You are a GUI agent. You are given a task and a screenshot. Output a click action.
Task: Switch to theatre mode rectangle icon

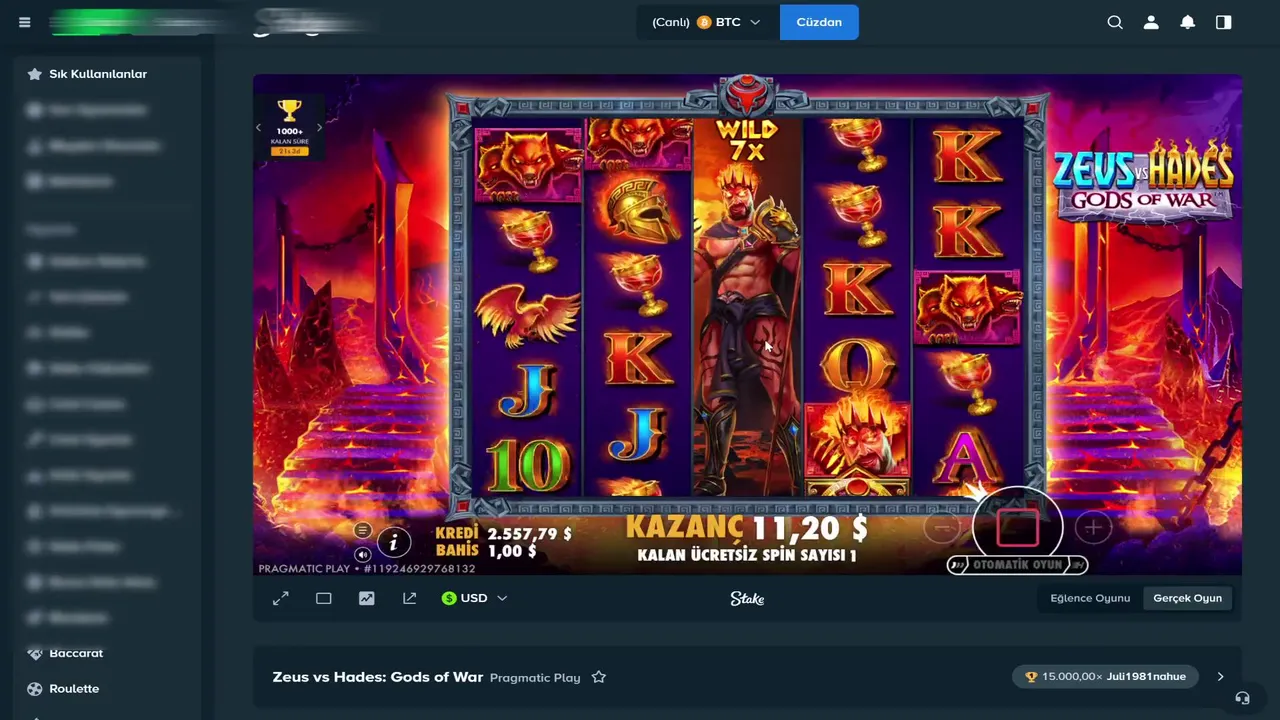coord(324,598)
